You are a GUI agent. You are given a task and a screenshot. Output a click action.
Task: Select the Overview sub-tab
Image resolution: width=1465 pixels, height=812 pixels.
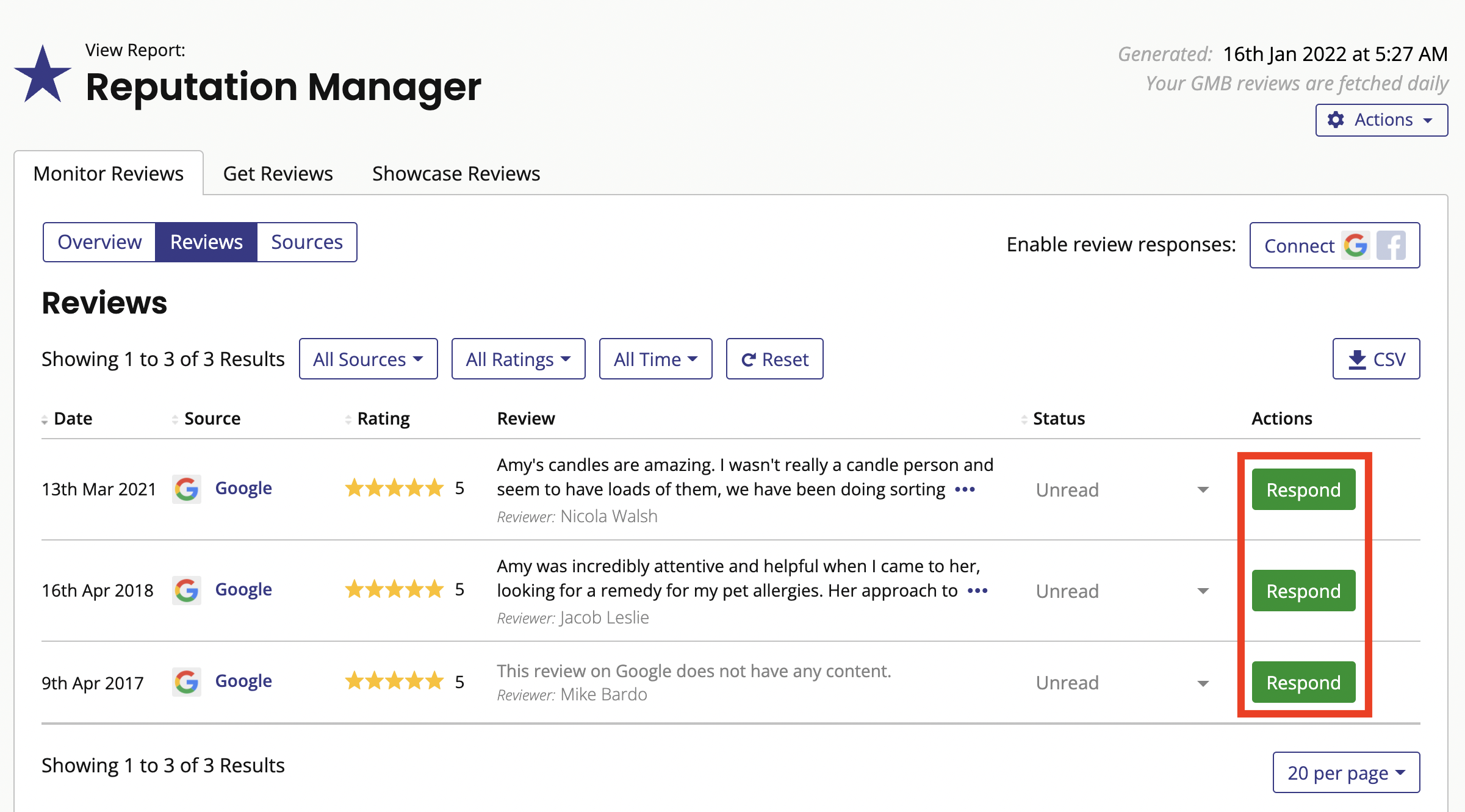99,242
